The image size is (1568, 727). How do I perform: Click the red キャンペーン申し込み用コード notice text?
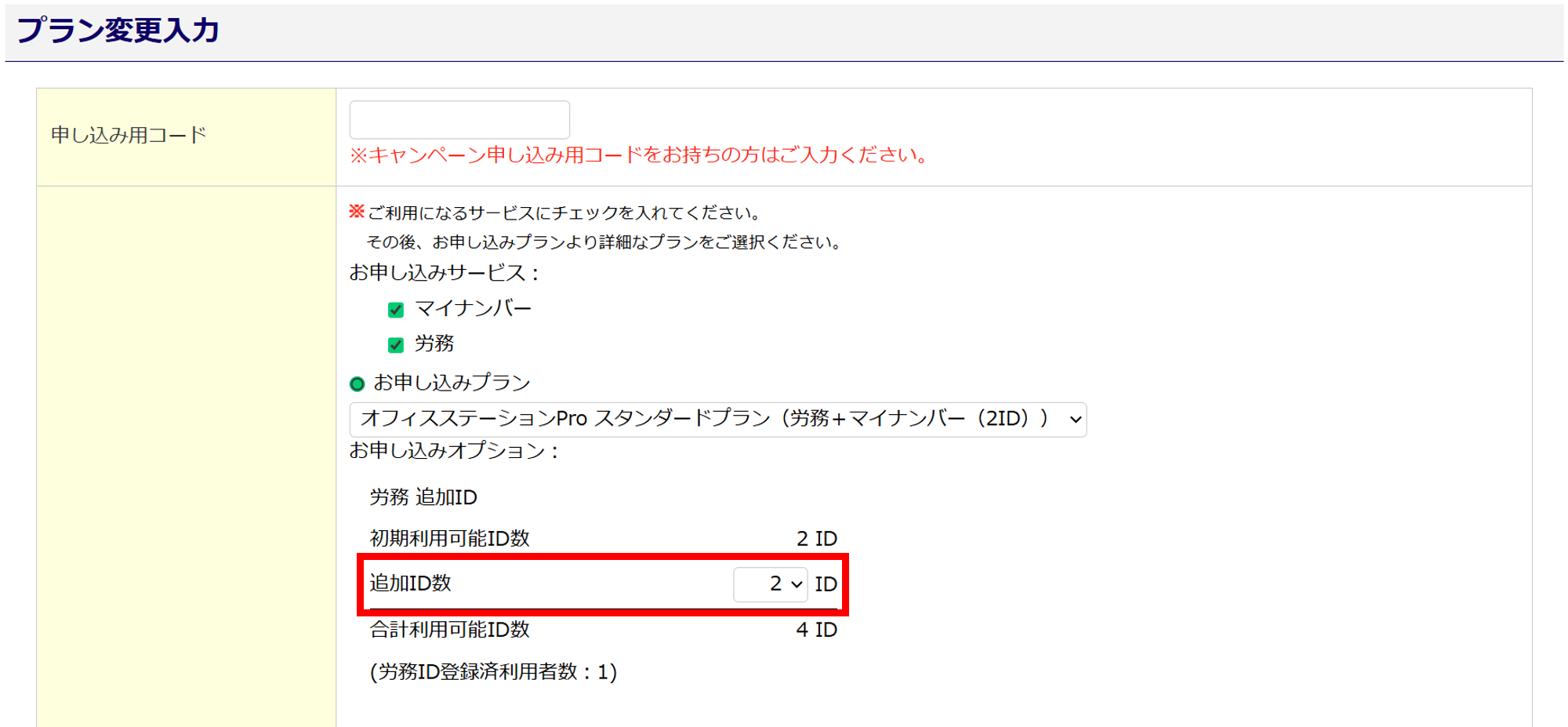(x=639, y=155)
